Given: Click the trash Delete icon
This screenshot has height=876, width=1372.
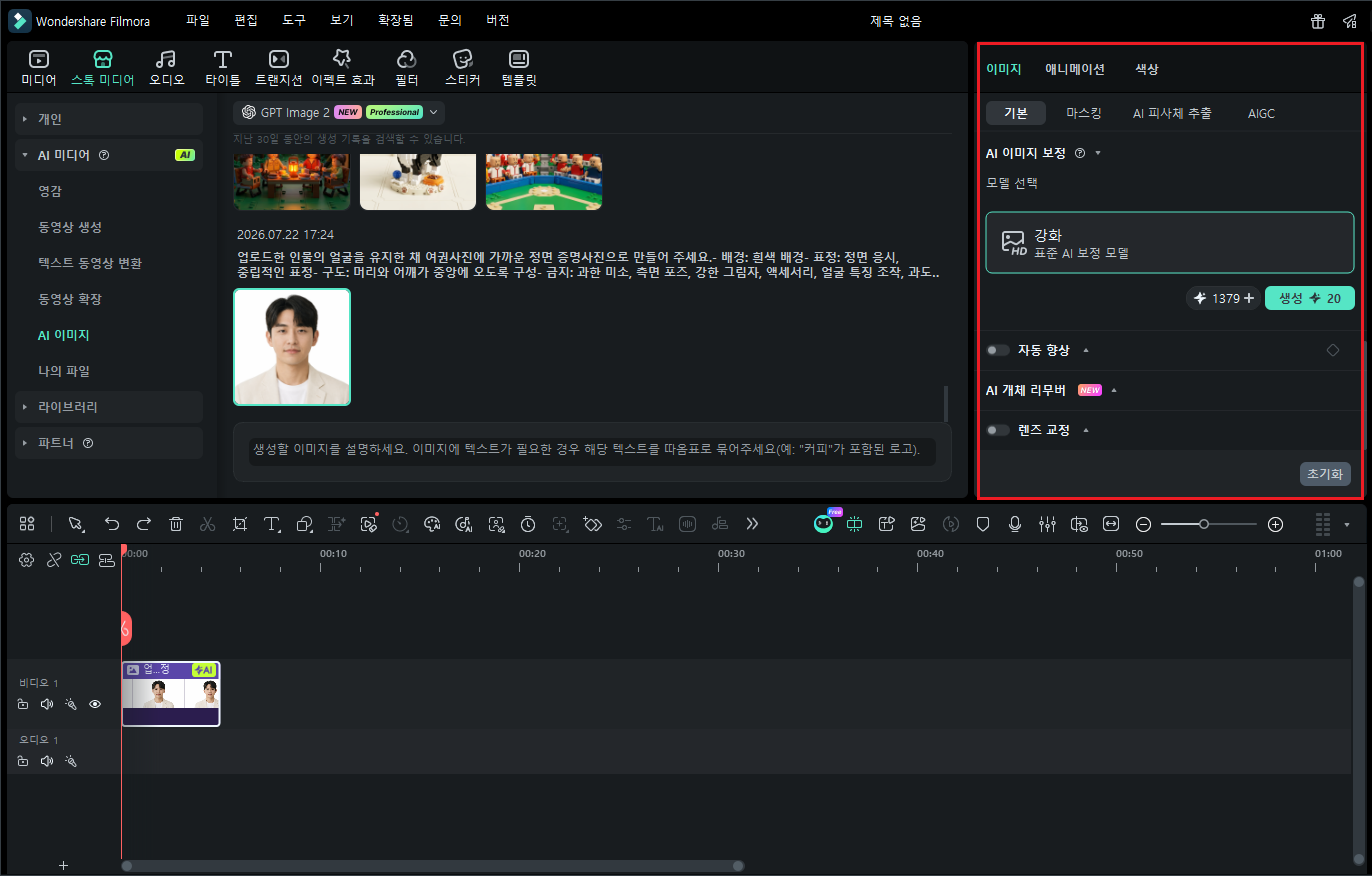Looking at the screenshot, I should pyautogui.click(x=176, y=523).
